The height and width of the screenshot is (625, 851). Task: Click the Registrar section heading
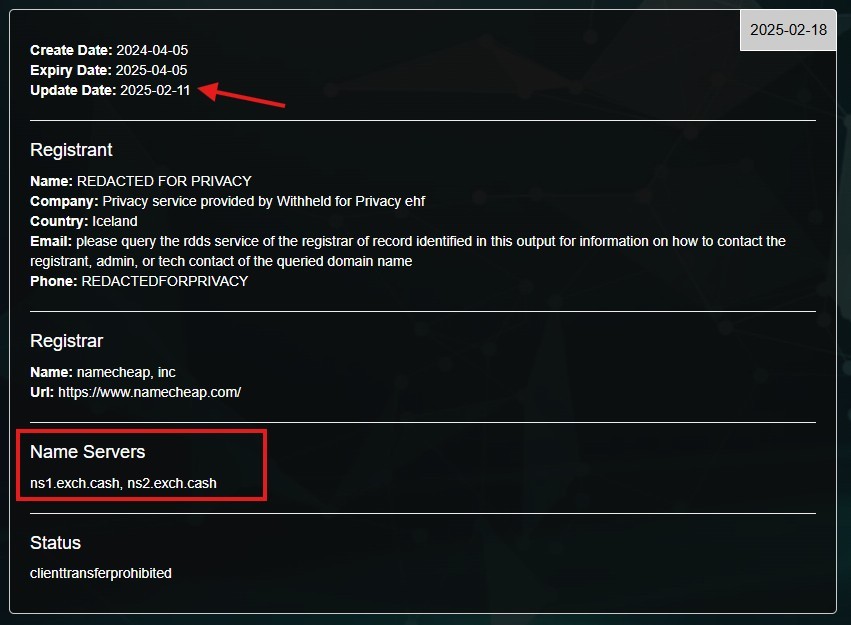[x=66, y=341]
